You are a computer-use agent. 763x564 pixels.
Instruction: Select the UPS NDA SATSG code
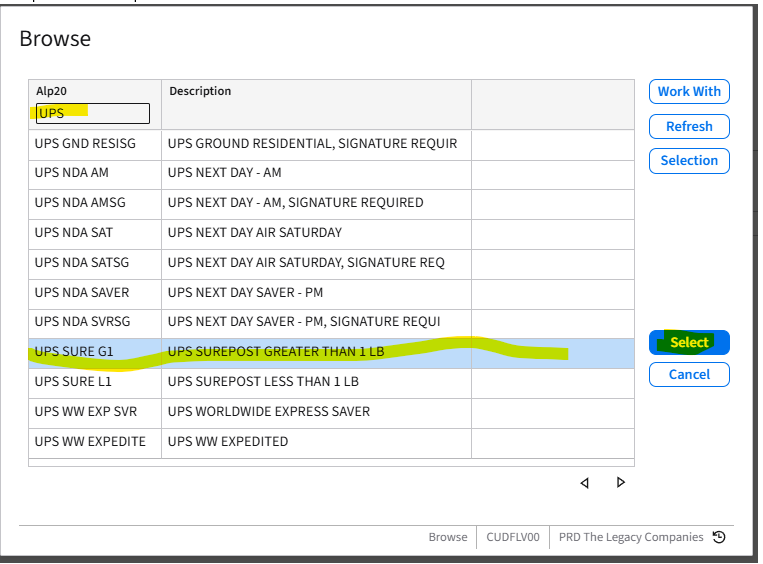[x=82, y=263]
